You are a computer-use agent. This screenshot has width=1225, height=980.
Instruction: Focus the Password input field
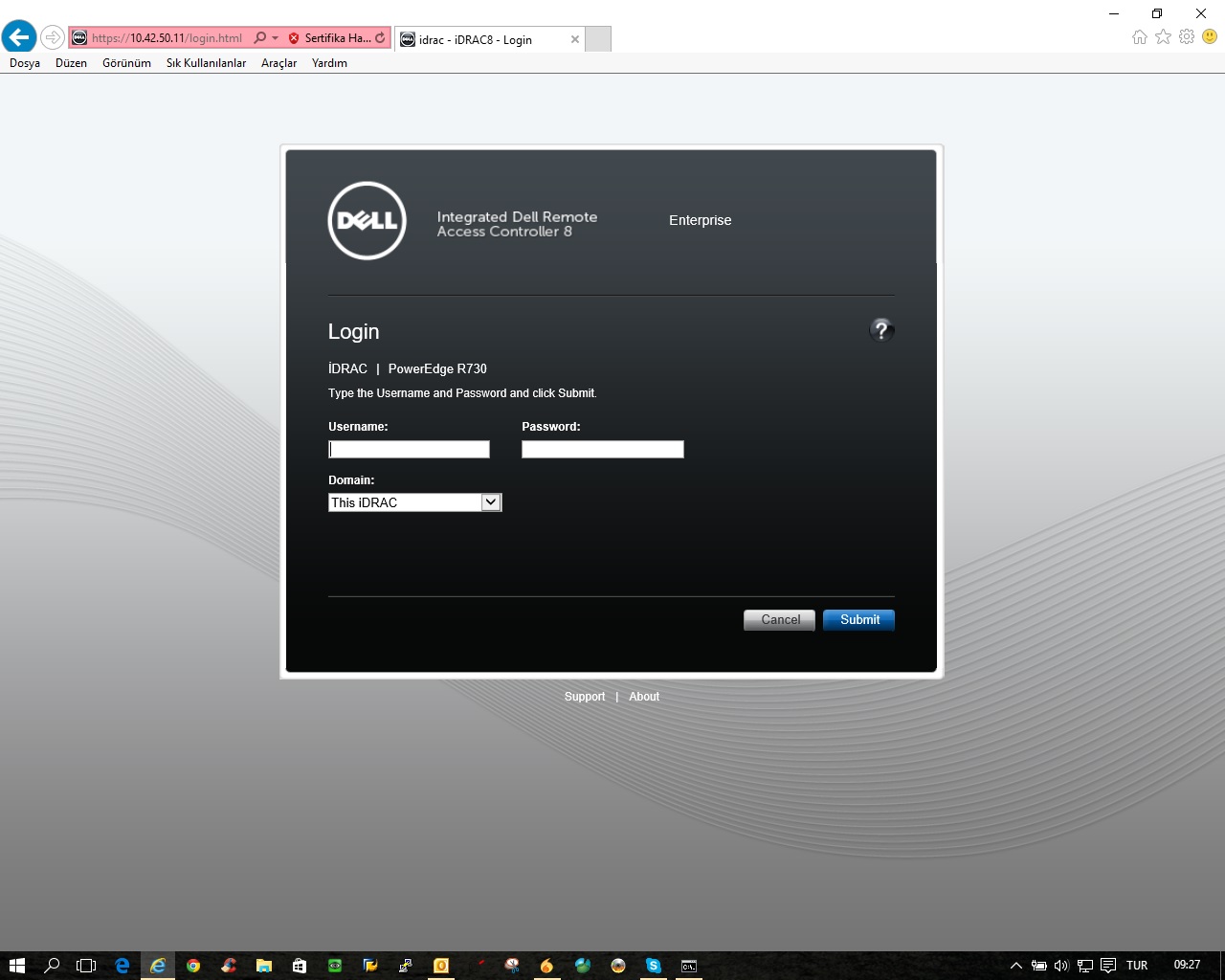point(603,449)
